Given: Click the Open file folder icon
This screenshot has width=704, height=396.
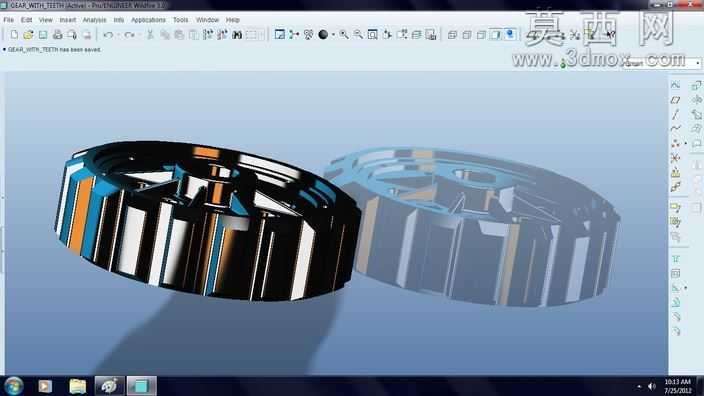Looking at the screenshot, I should (28, 35).
